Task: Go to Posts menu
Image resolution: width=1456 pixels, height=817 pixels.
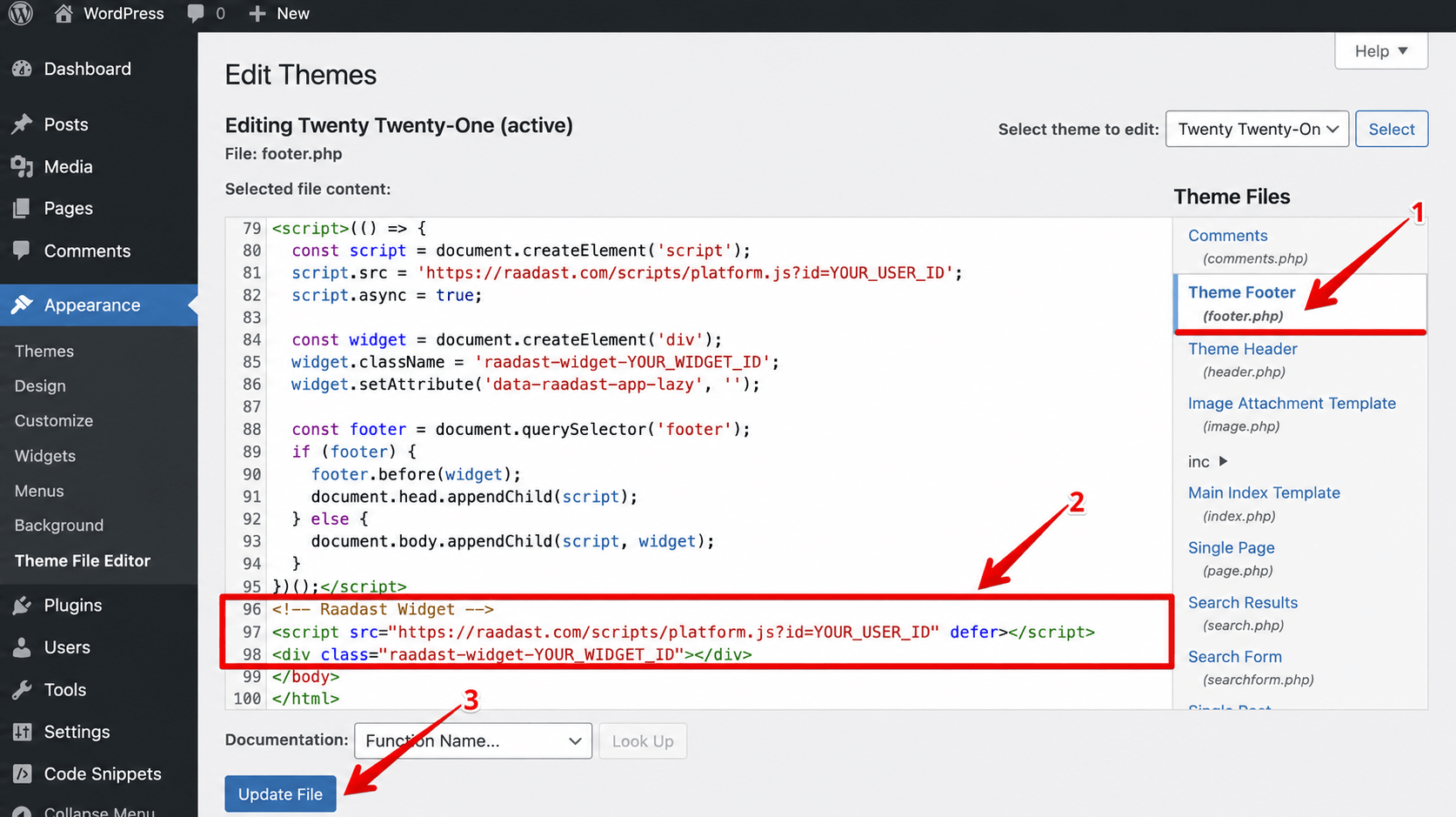Action: (66, 124)
